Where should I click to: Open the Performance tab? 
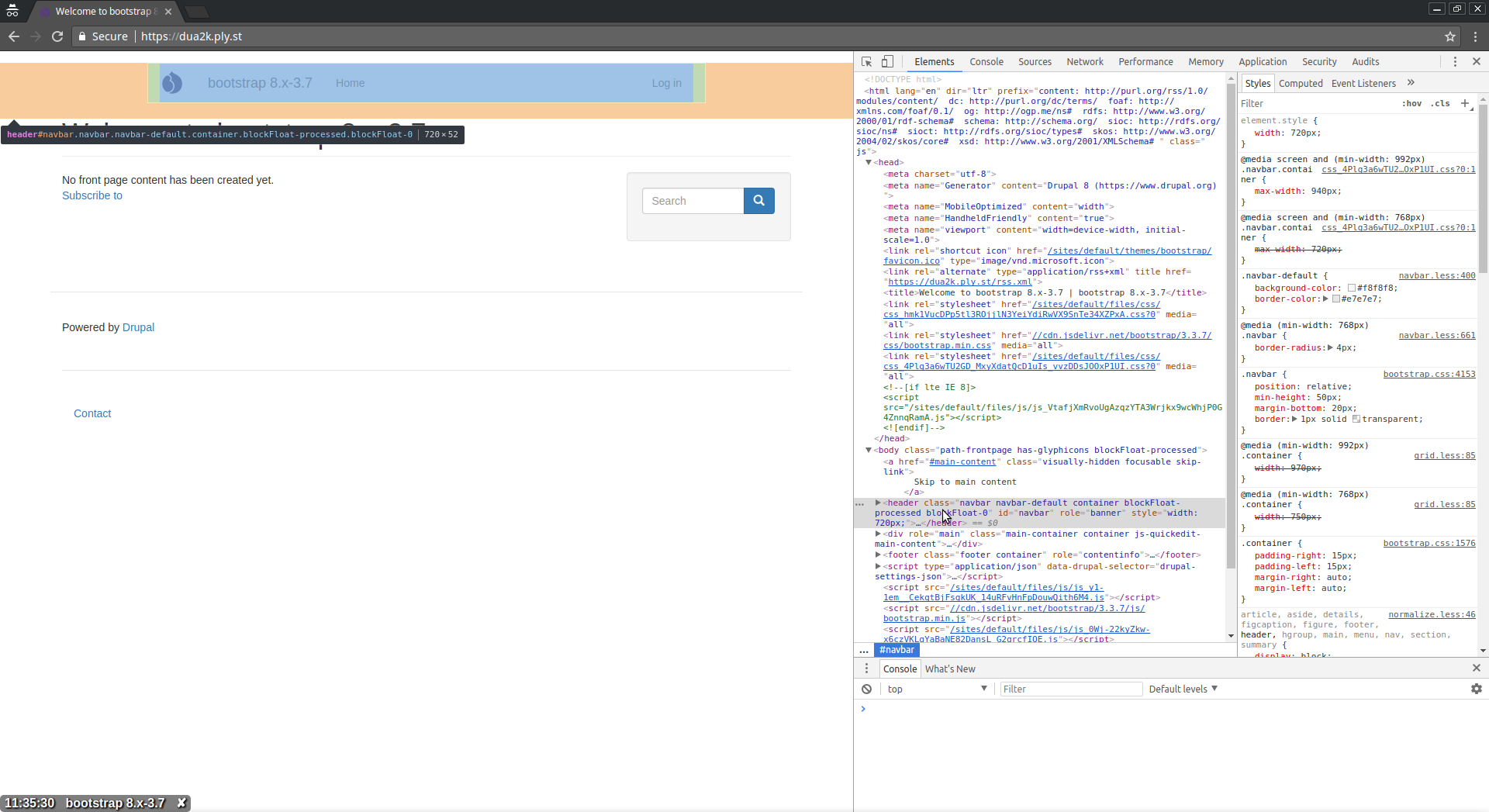1145,61
